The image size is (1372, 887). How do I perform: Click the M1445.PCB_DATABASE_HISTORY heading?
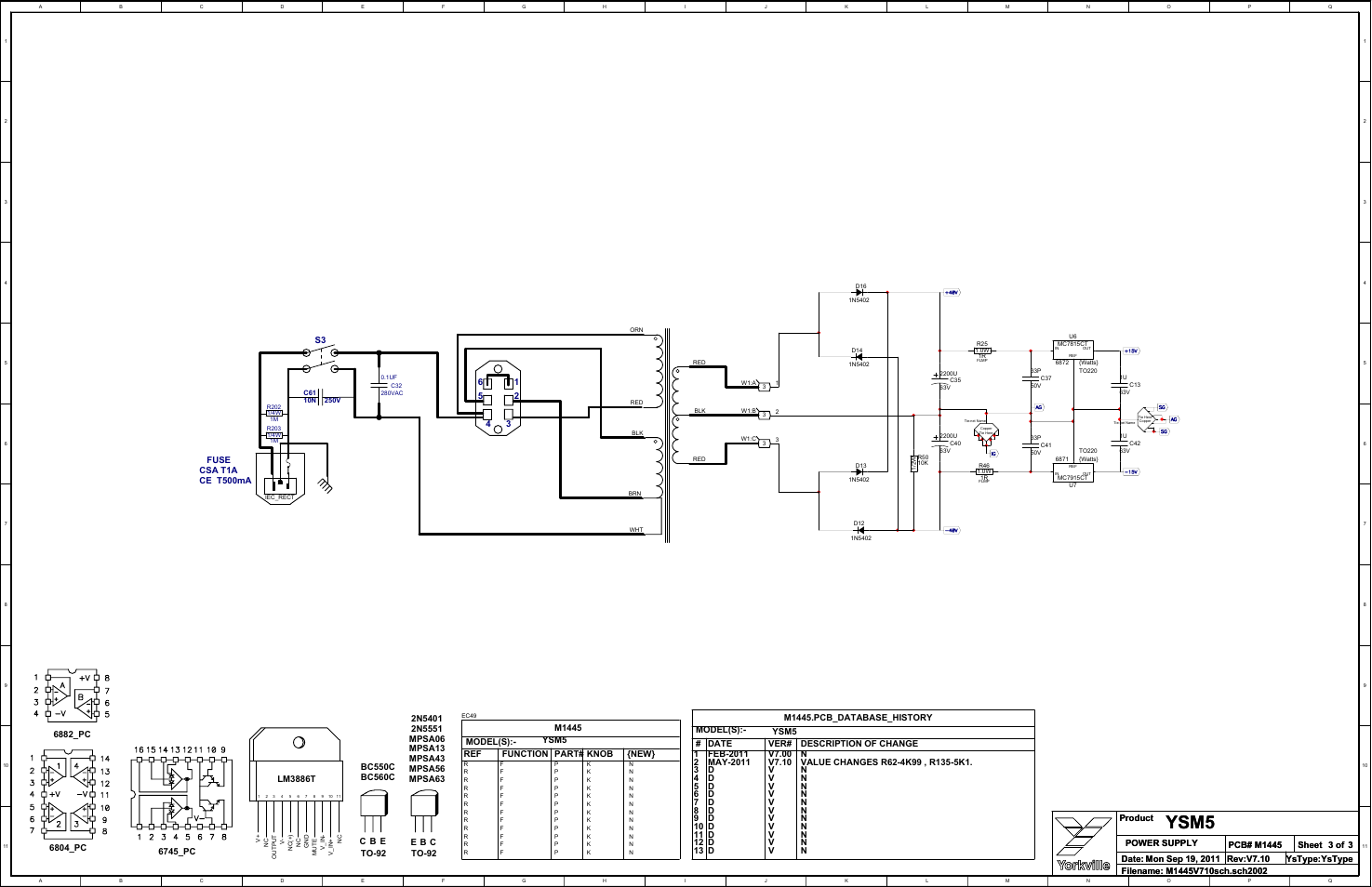tap(858, 718)
